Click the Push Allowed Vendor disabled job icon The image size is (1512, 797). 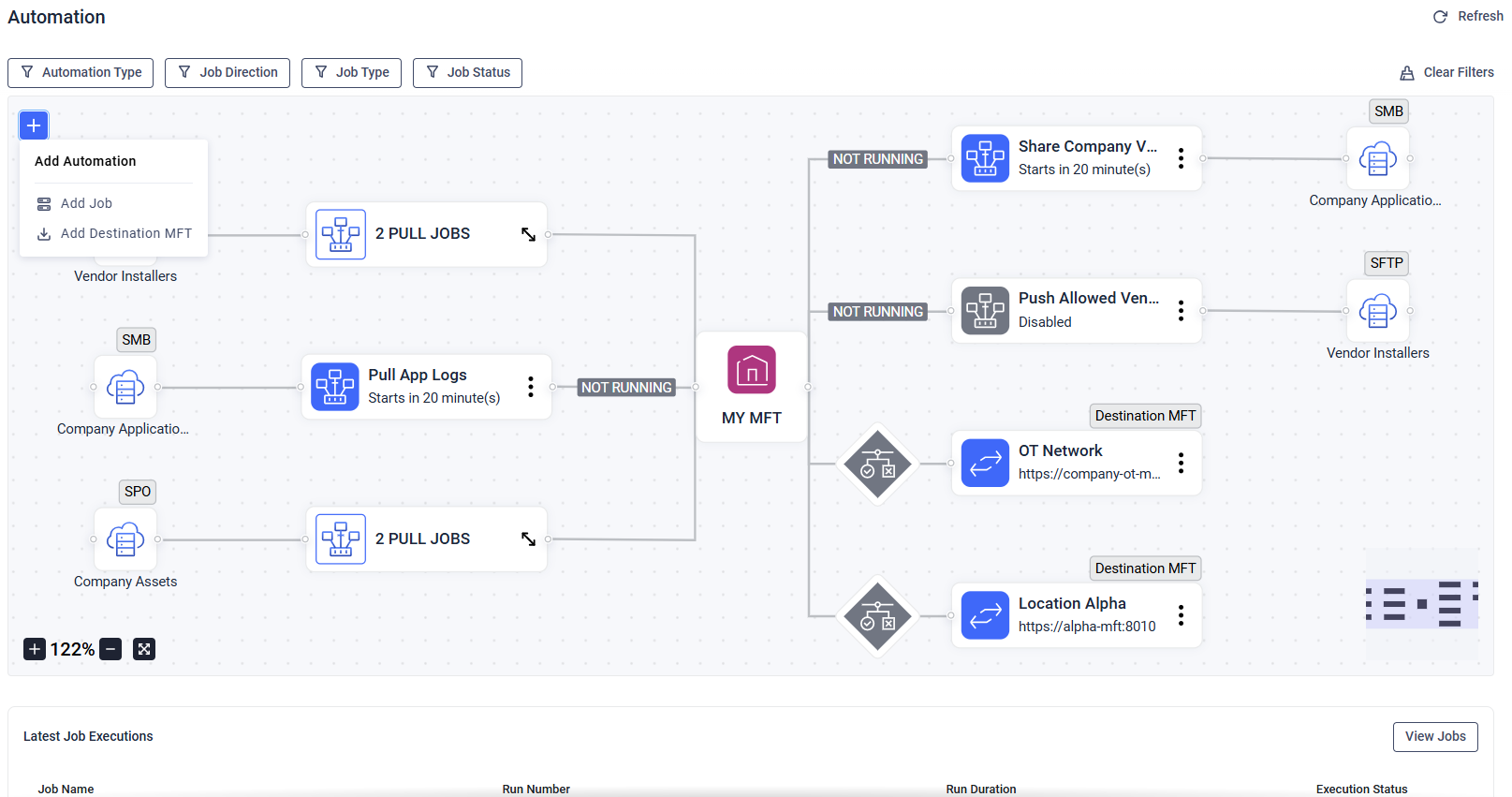[985, 310]
